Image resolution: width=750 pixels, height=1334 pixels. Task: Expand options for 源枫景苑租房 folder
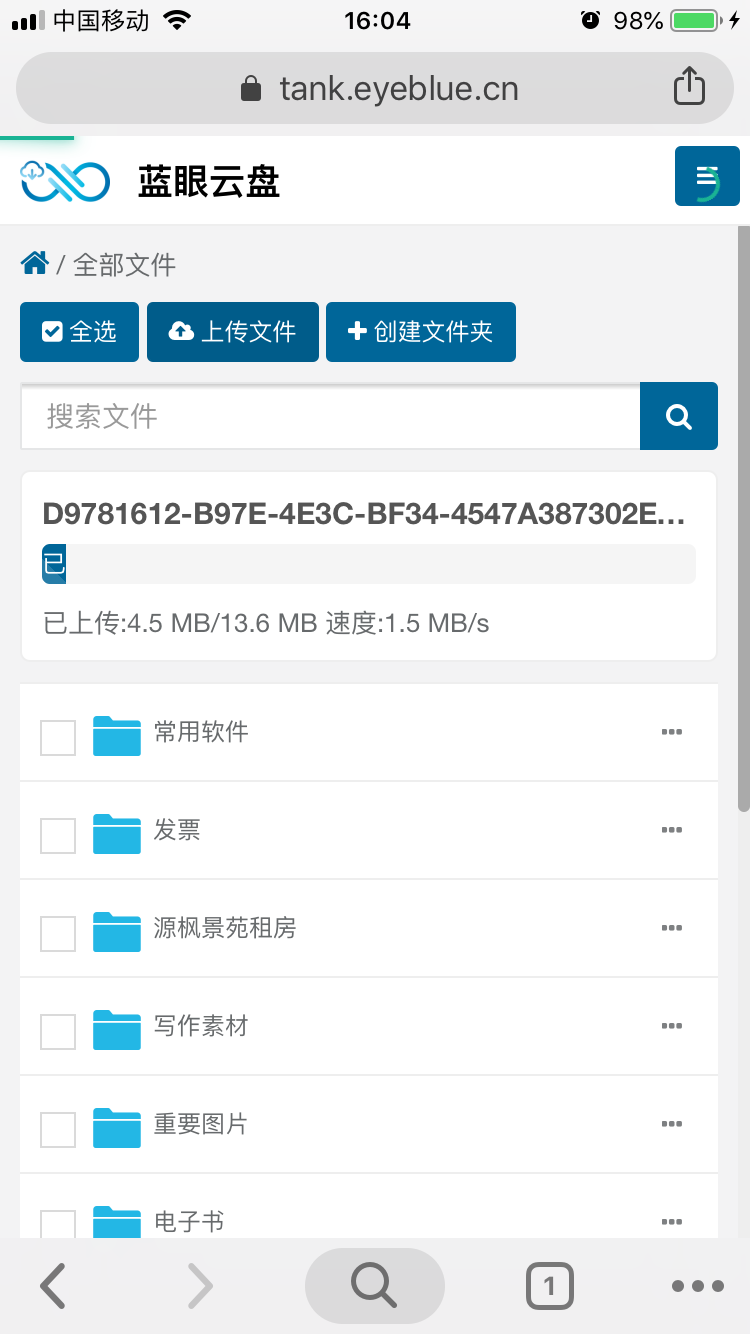(672, 928)
